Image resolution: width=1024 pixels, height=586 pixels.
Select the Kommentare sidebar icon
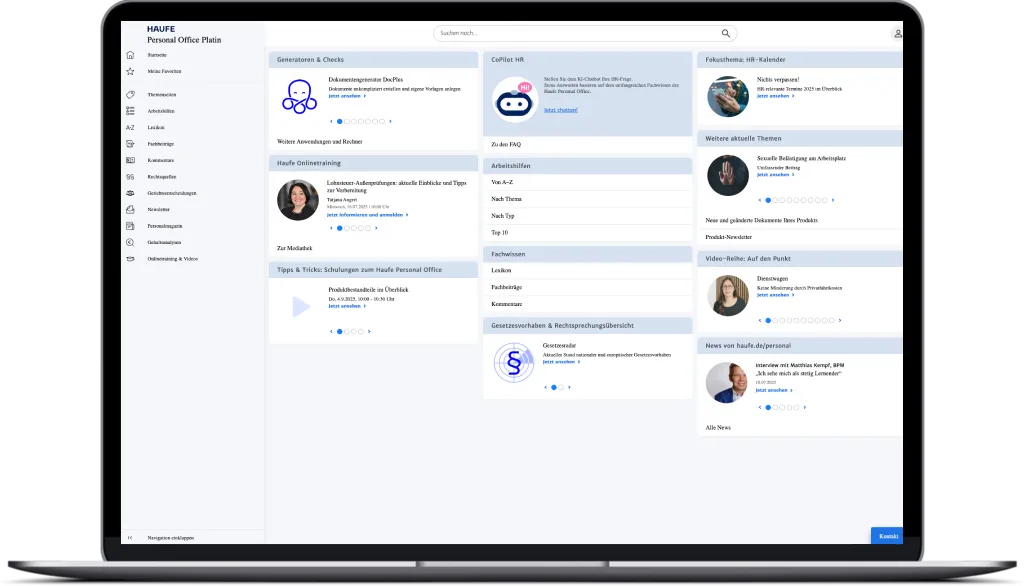(130, 160)
